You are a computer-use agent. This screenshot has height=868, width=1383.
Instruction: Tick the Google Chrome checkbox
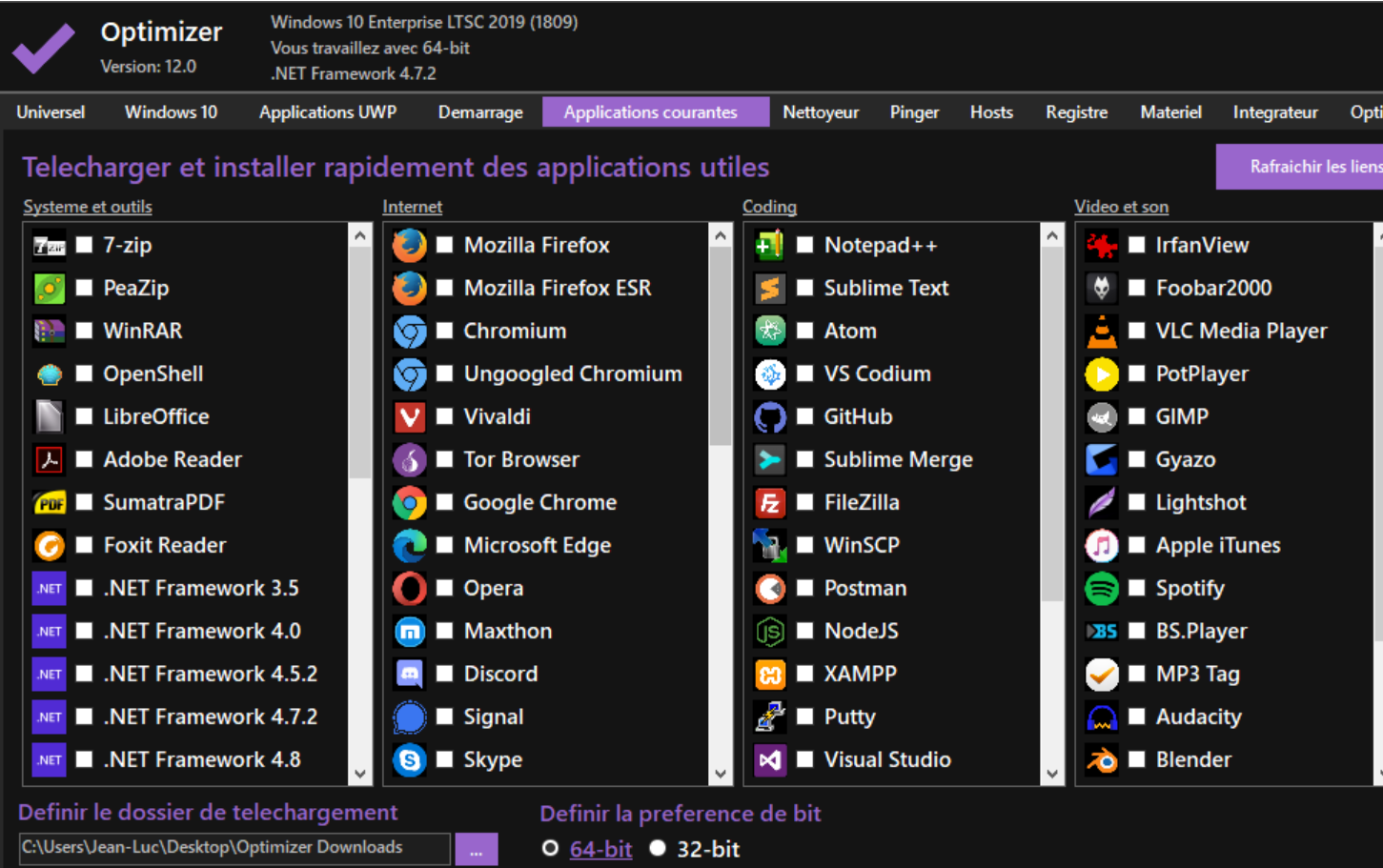tap(444, 502)
